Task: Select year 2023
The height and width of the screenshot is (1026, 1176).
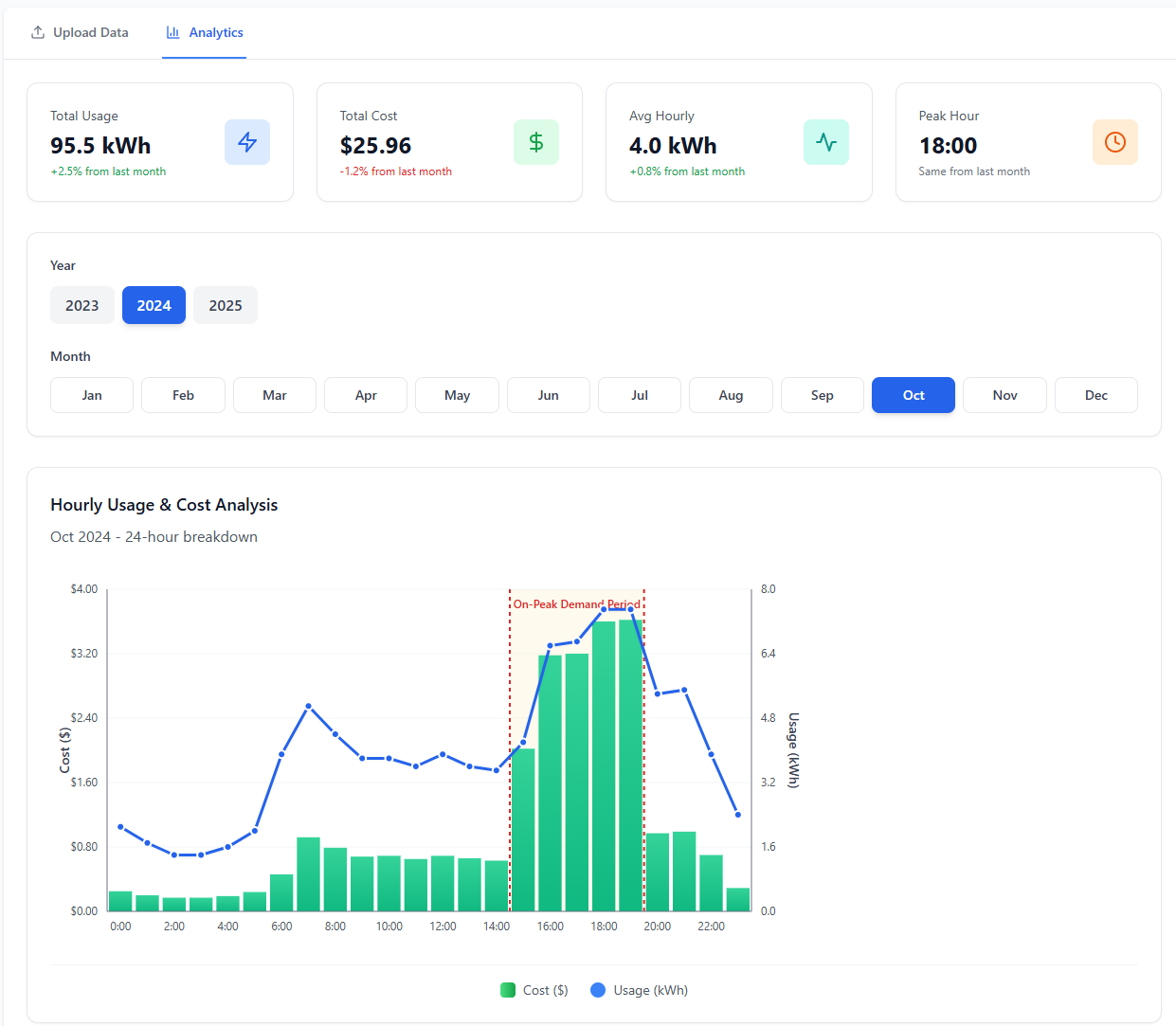Action: click(x=82, y=305)
